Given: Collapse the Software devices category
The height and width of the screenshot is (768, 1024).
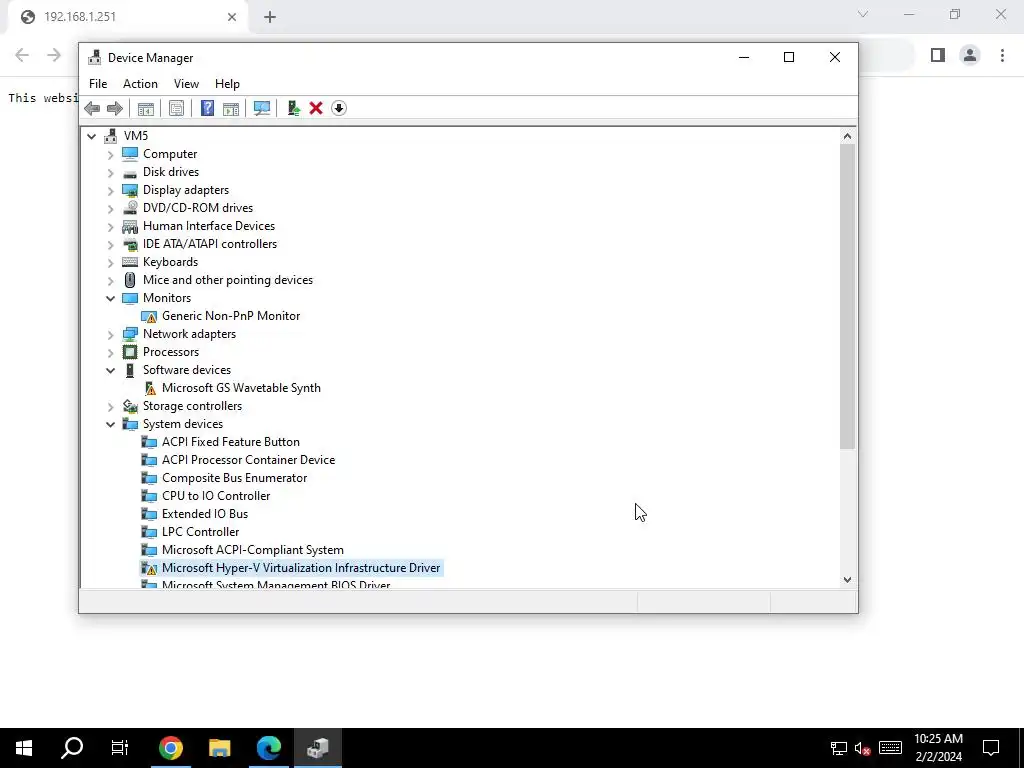Looking at the screenshot, I should point(110,370).
